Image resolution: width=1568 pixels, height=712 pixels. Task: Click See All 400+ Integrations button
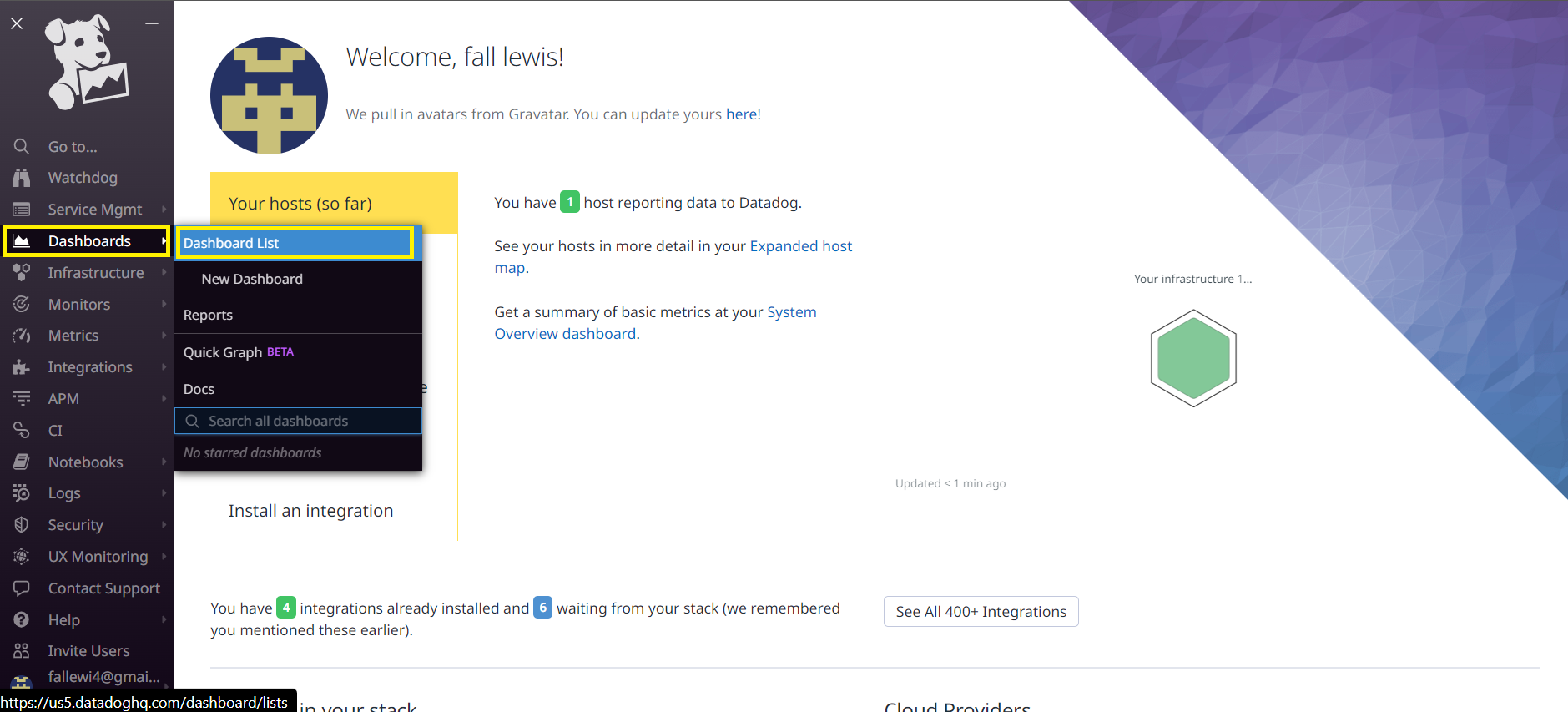point(981,612)
